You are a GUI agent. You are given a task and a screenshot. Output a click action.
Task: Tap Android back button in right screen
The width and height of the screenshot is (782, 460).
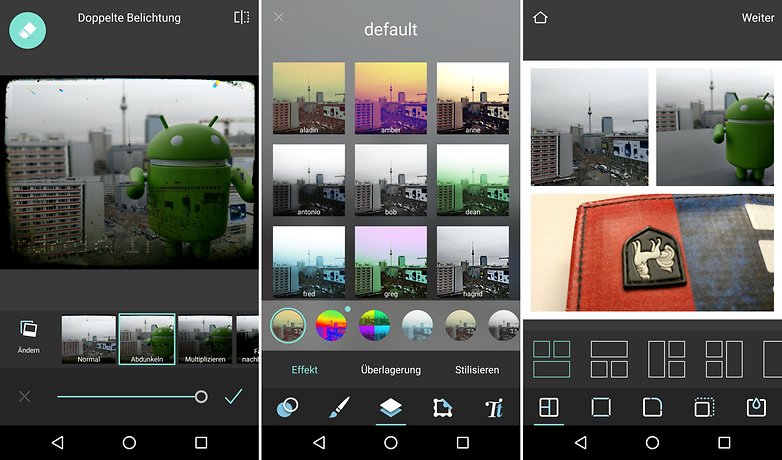tap(581, 442)
